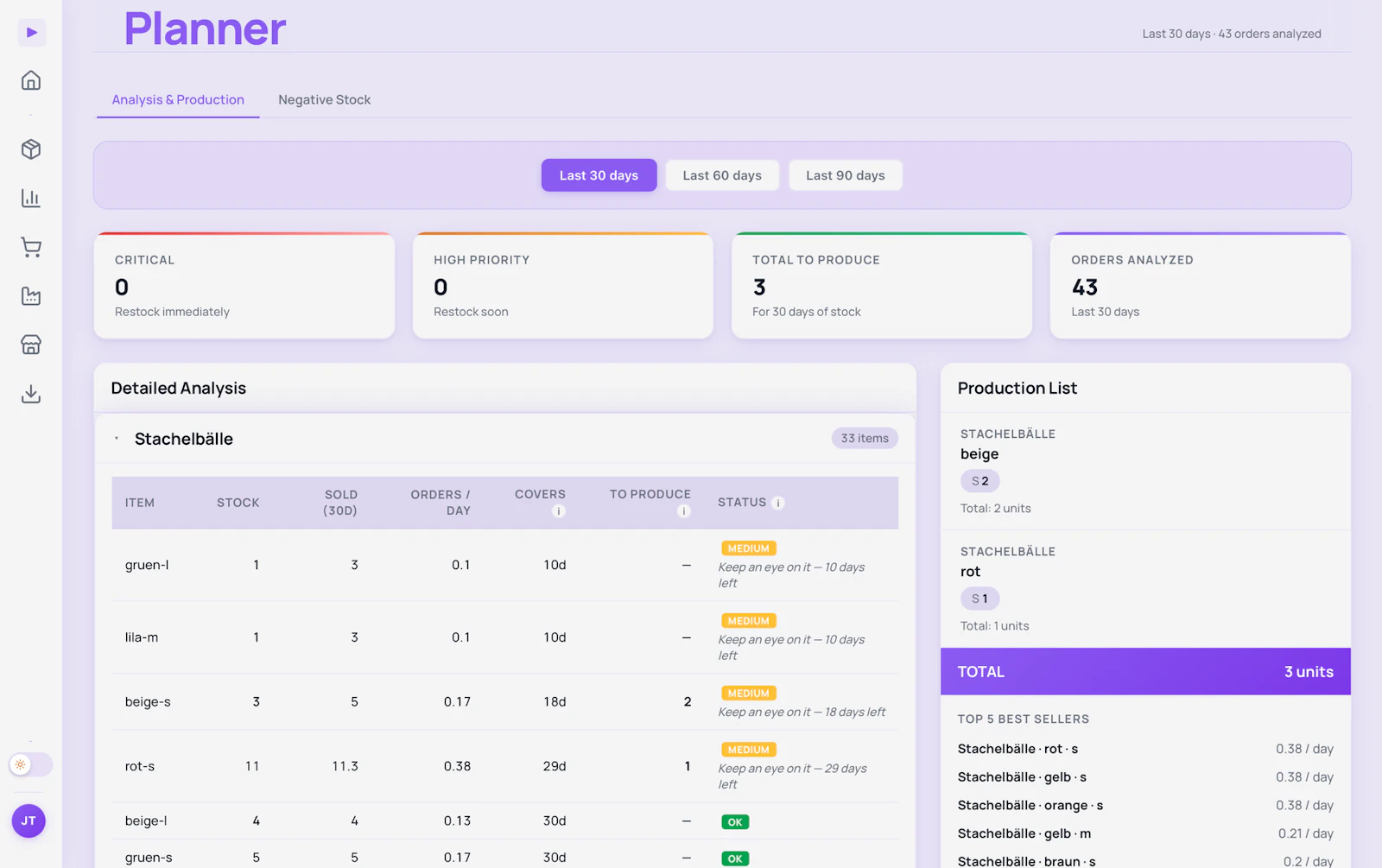Screen dimensions: 1382x868
Task: Click the MEDIUM badge for gruen-l
Action: click(x=749, y=548)
